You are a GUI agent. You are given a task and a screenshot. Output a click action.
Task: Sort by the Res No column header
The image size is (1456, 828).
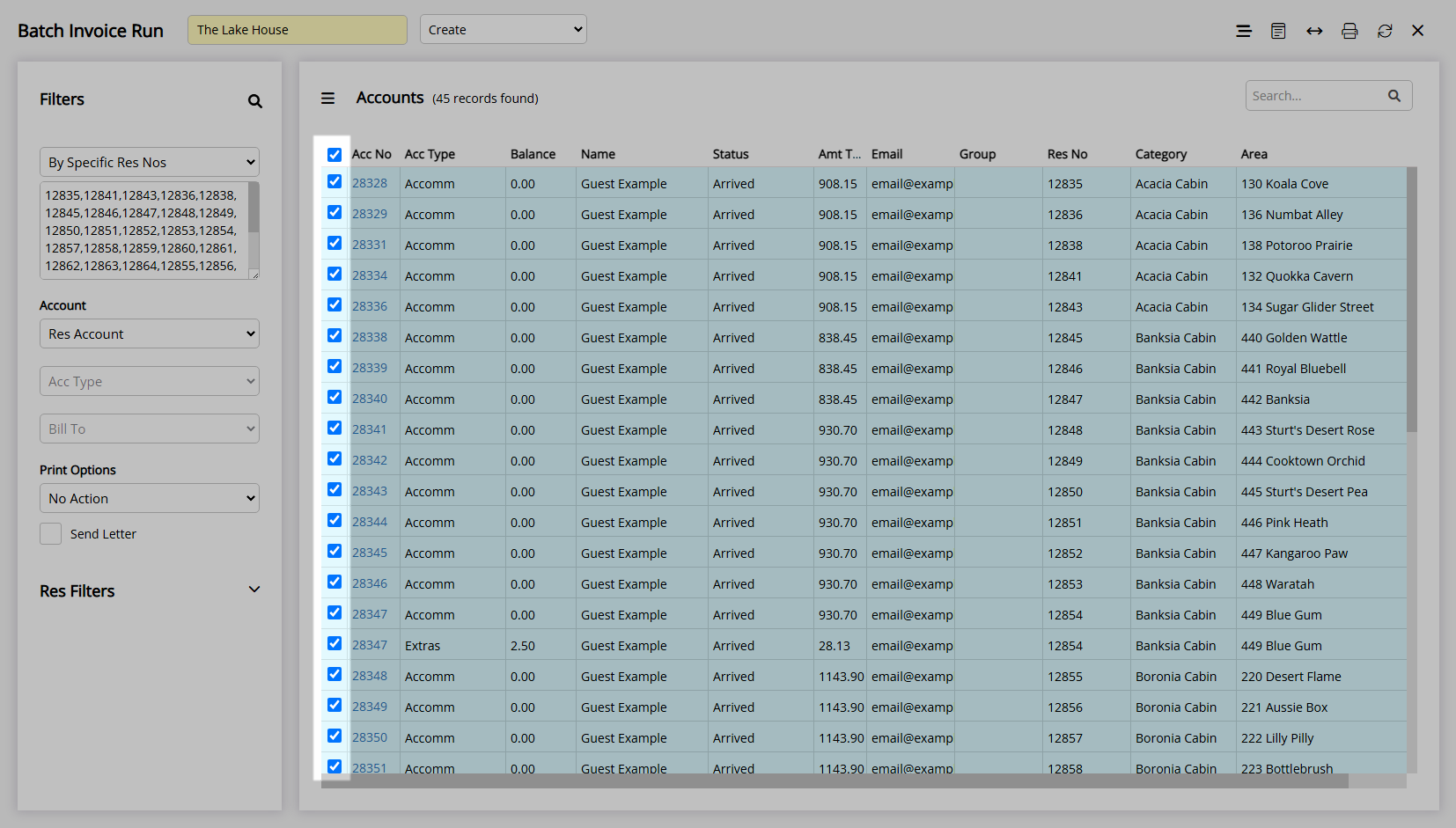pos(1068,154)
